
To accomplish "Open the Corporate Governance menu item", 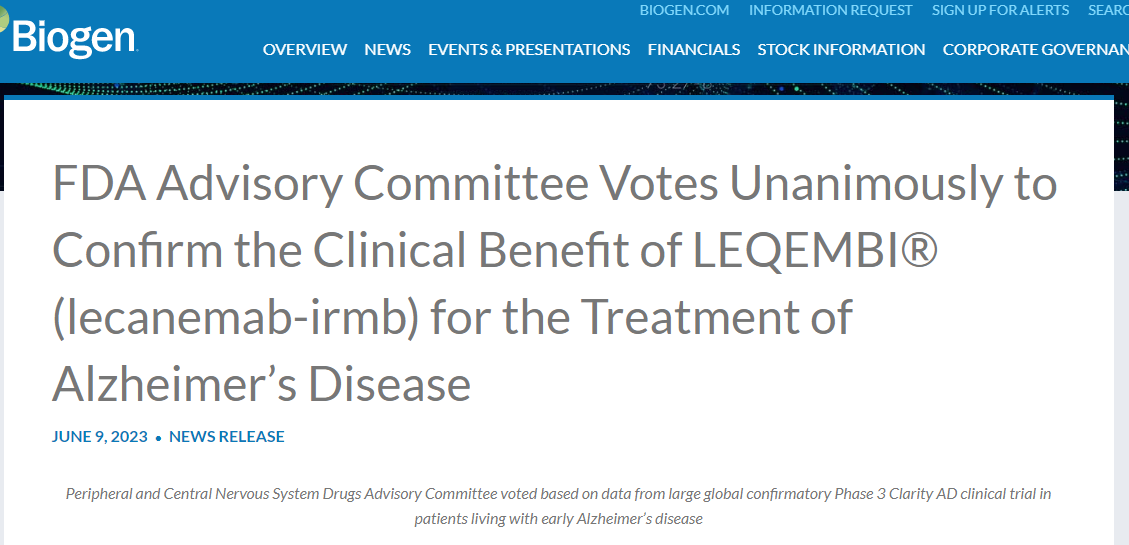I will [1035, 49].
